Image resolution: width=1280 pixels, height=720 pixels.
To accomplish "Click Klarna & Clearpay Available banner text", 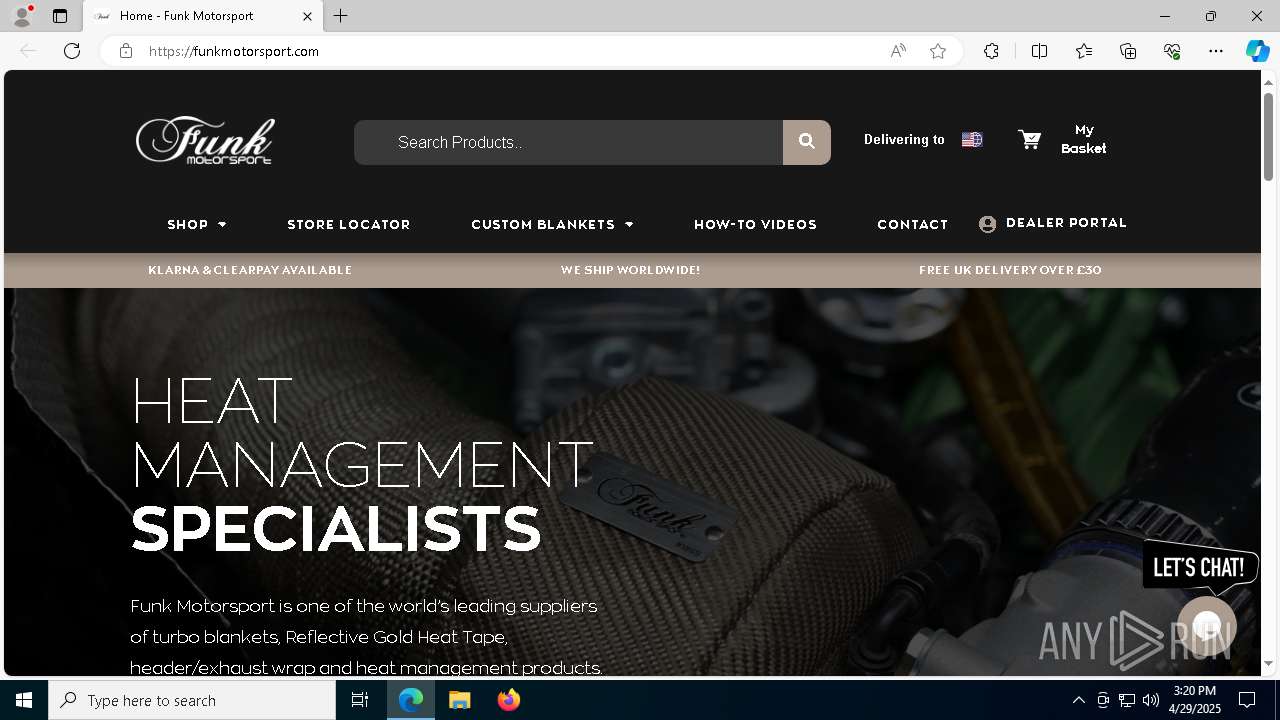I will tap(250, 270).
